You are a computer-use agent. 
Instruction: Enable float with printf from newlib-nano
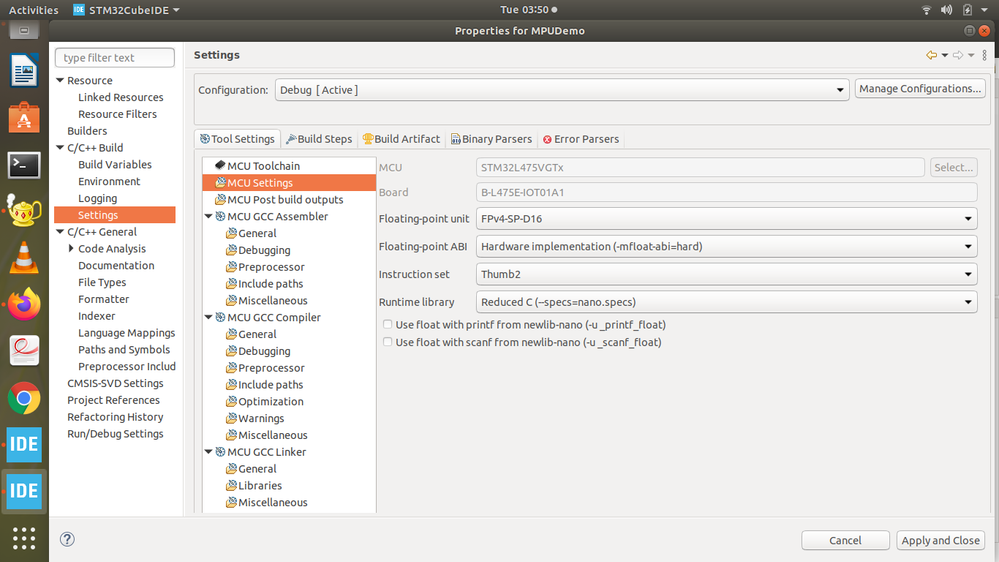point(387,324)
